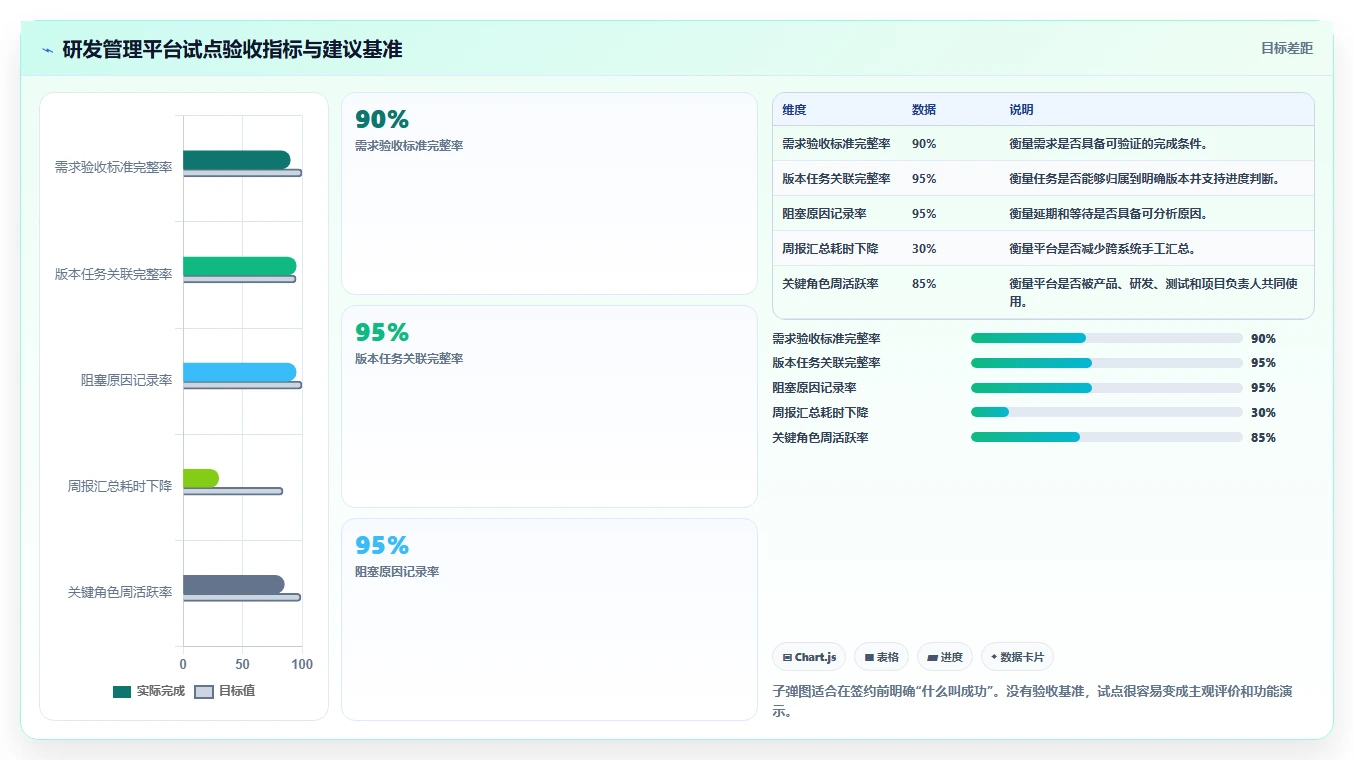Click the green 95% card for 版本任务关联完整率
Image resolution: width=1354 pixels, height=760 pixels.
pyautogui.click(x=549, y=406)
